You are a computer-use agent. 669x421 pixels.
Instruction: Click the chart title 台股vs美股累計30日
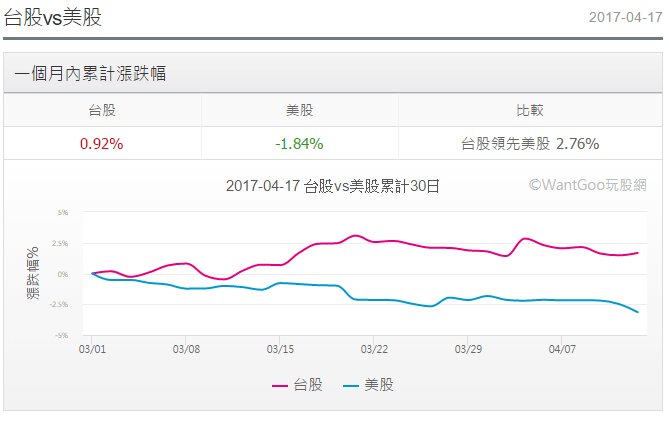coord(333,185)
